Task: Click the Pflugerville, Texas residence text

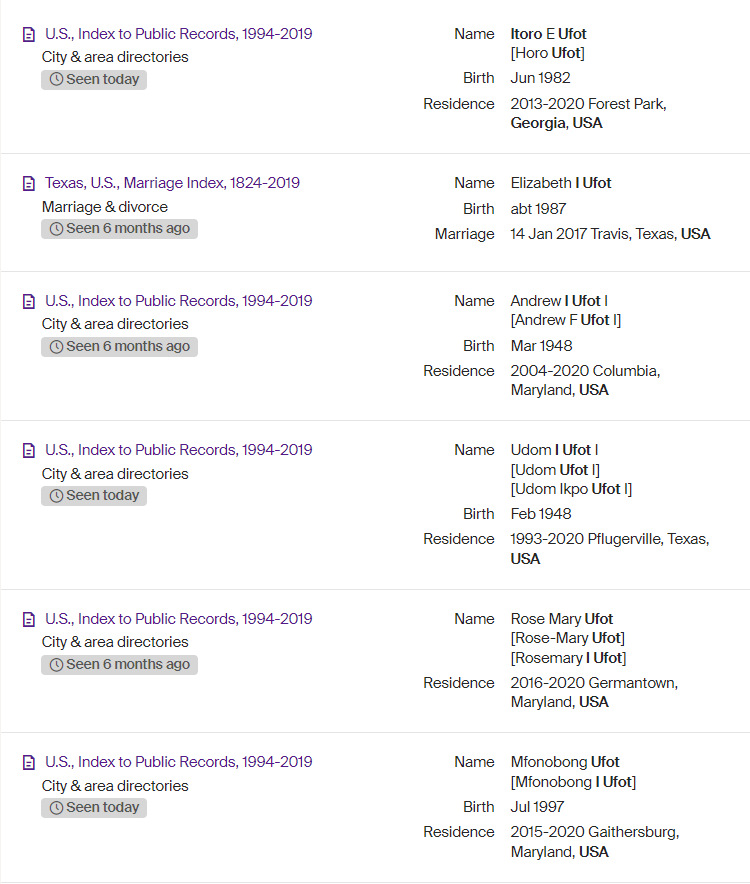Action: click(x=609, y=539)
